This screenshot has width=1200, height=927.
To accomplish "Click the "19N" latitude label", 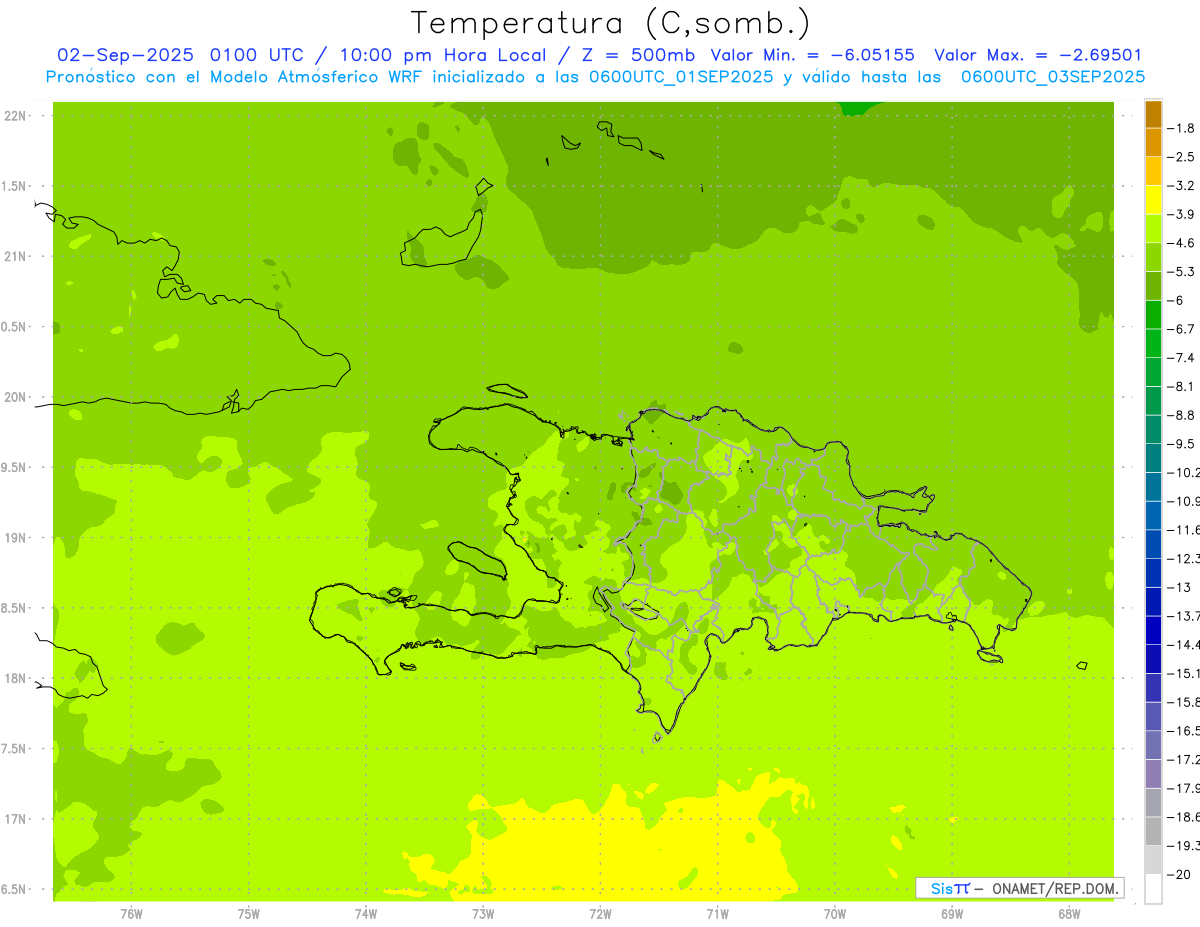I will click(x=16, y=537).
